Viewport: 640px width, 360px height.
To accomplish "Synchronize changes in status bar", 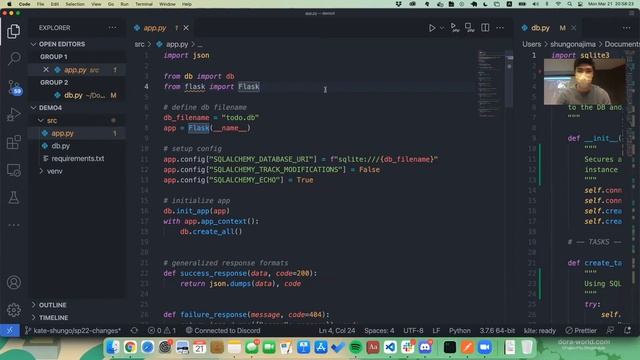I will coord(134,330).
